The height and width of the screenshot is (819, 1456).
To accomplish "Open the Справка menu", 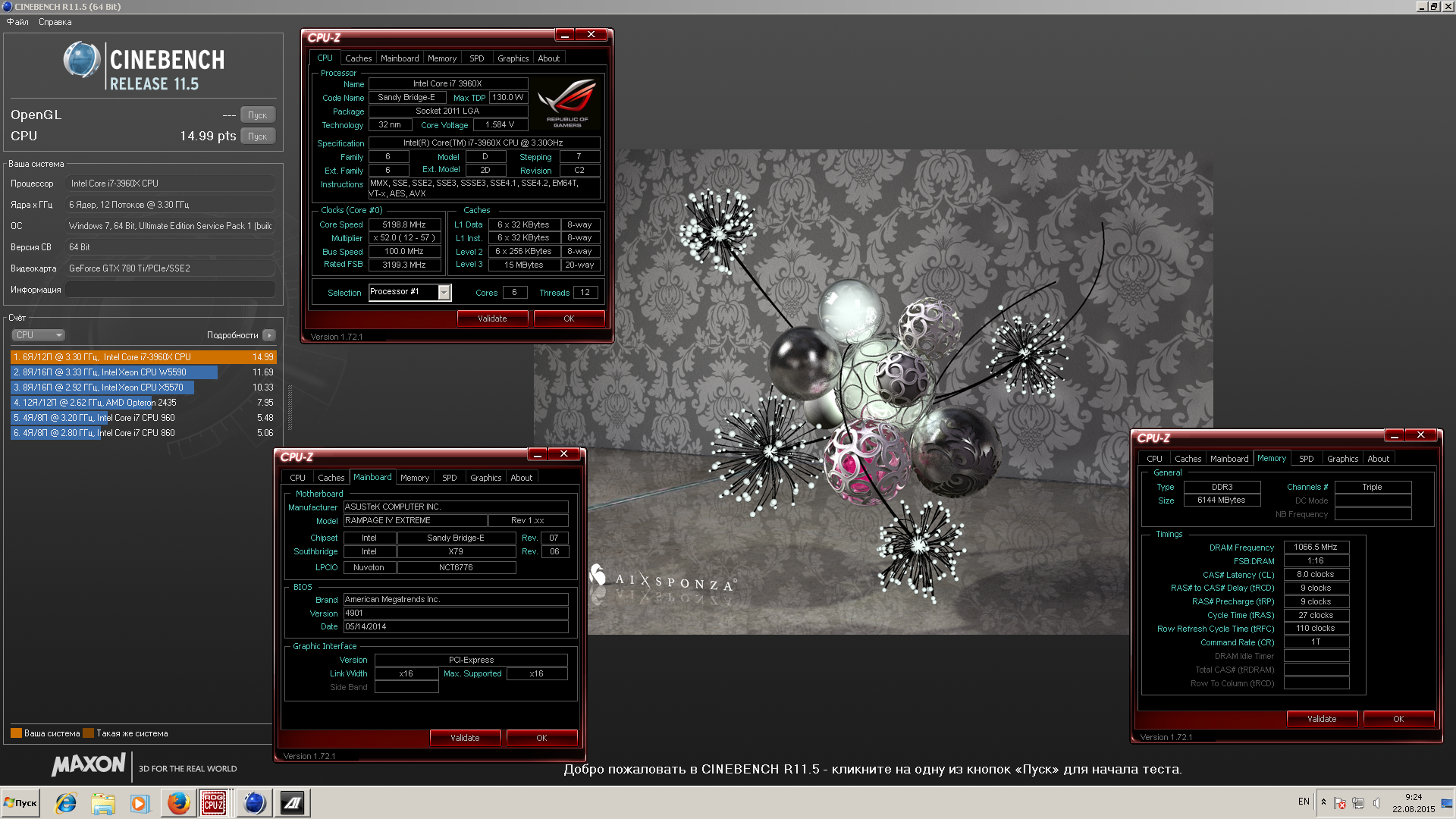I will point(55,22).
